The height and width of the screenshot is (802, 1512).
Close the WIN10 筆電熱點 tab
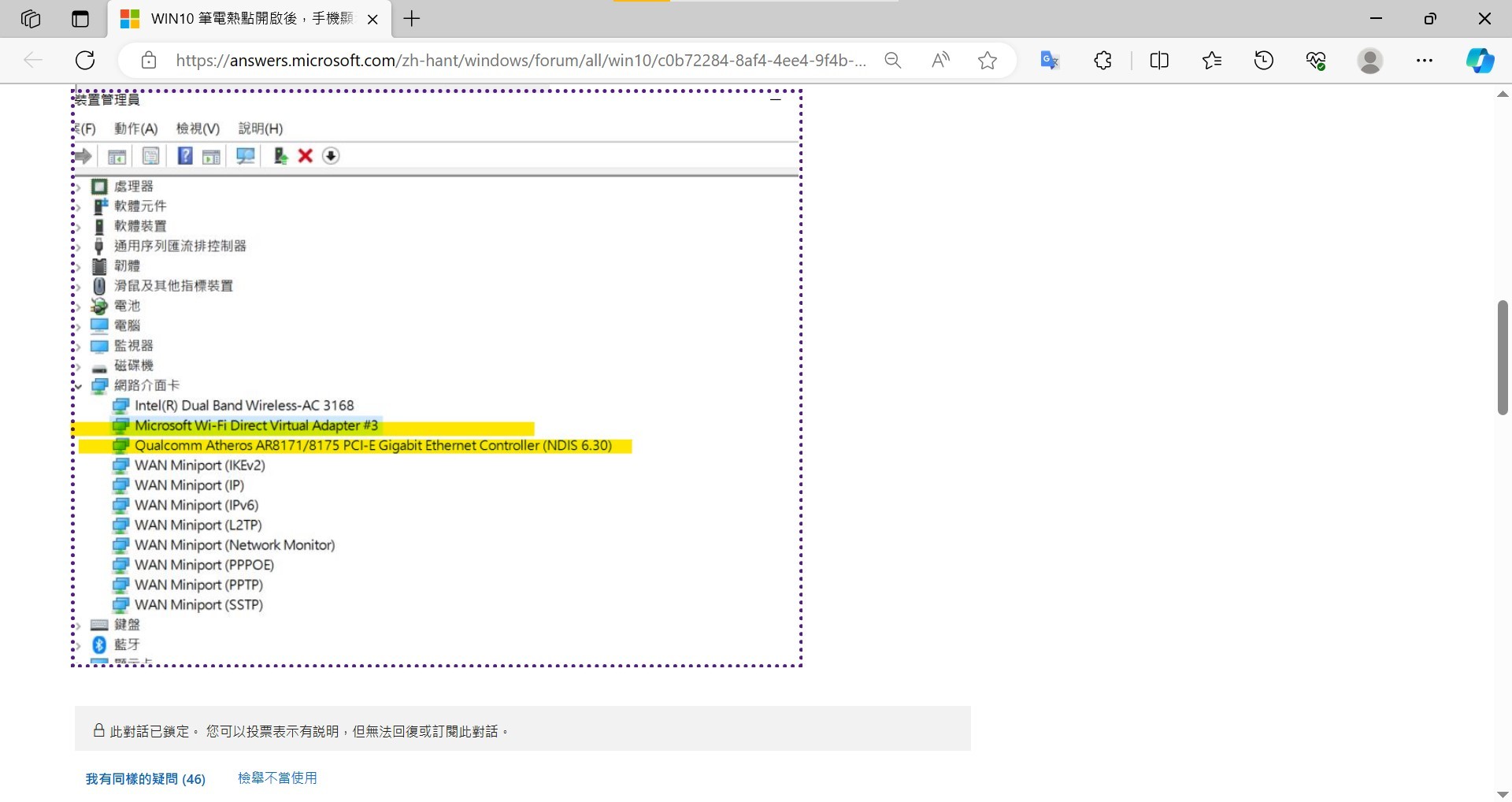(x=373, y=20)
